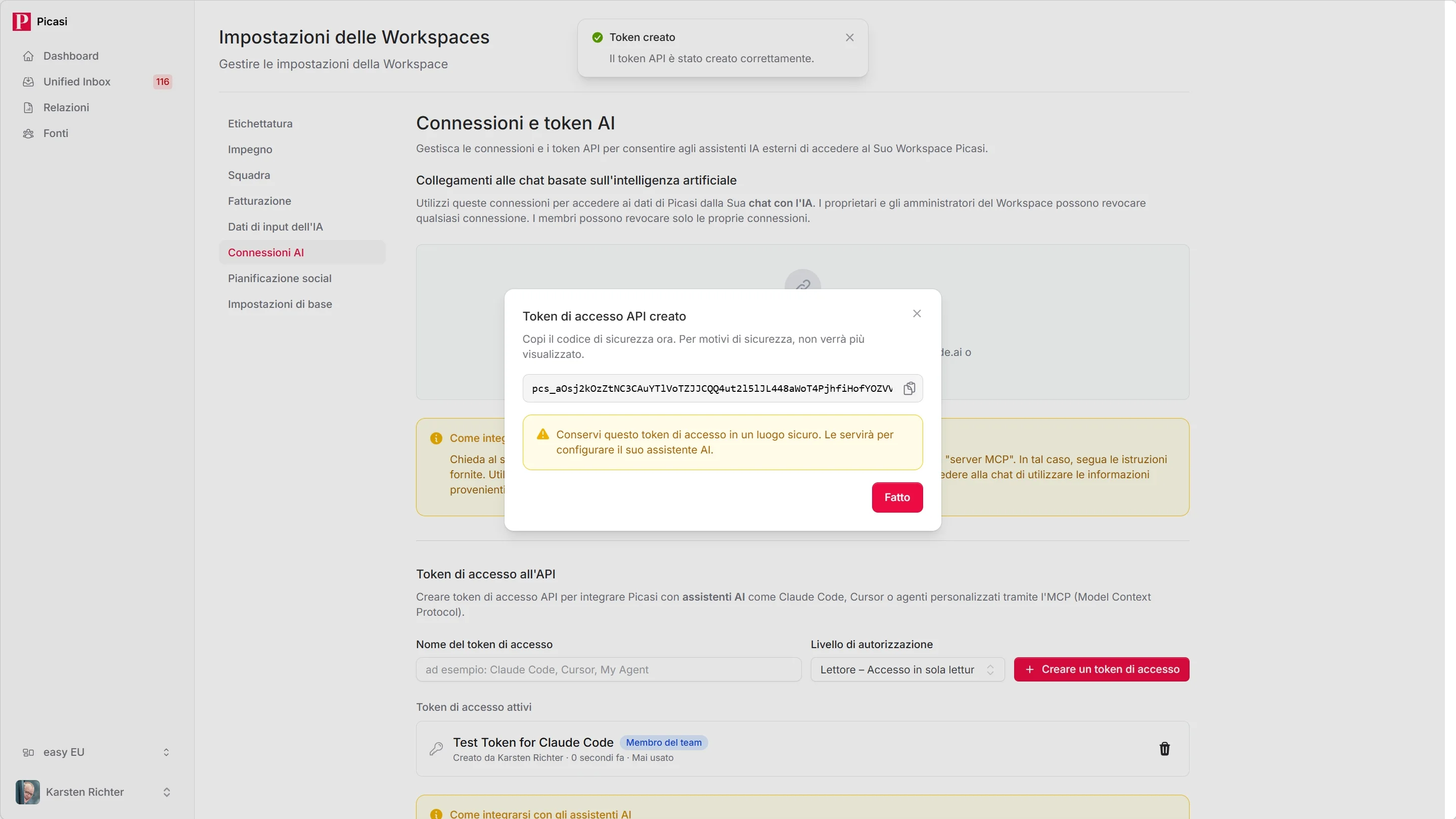Select Impostazioni di base tab

pos(302,304)
